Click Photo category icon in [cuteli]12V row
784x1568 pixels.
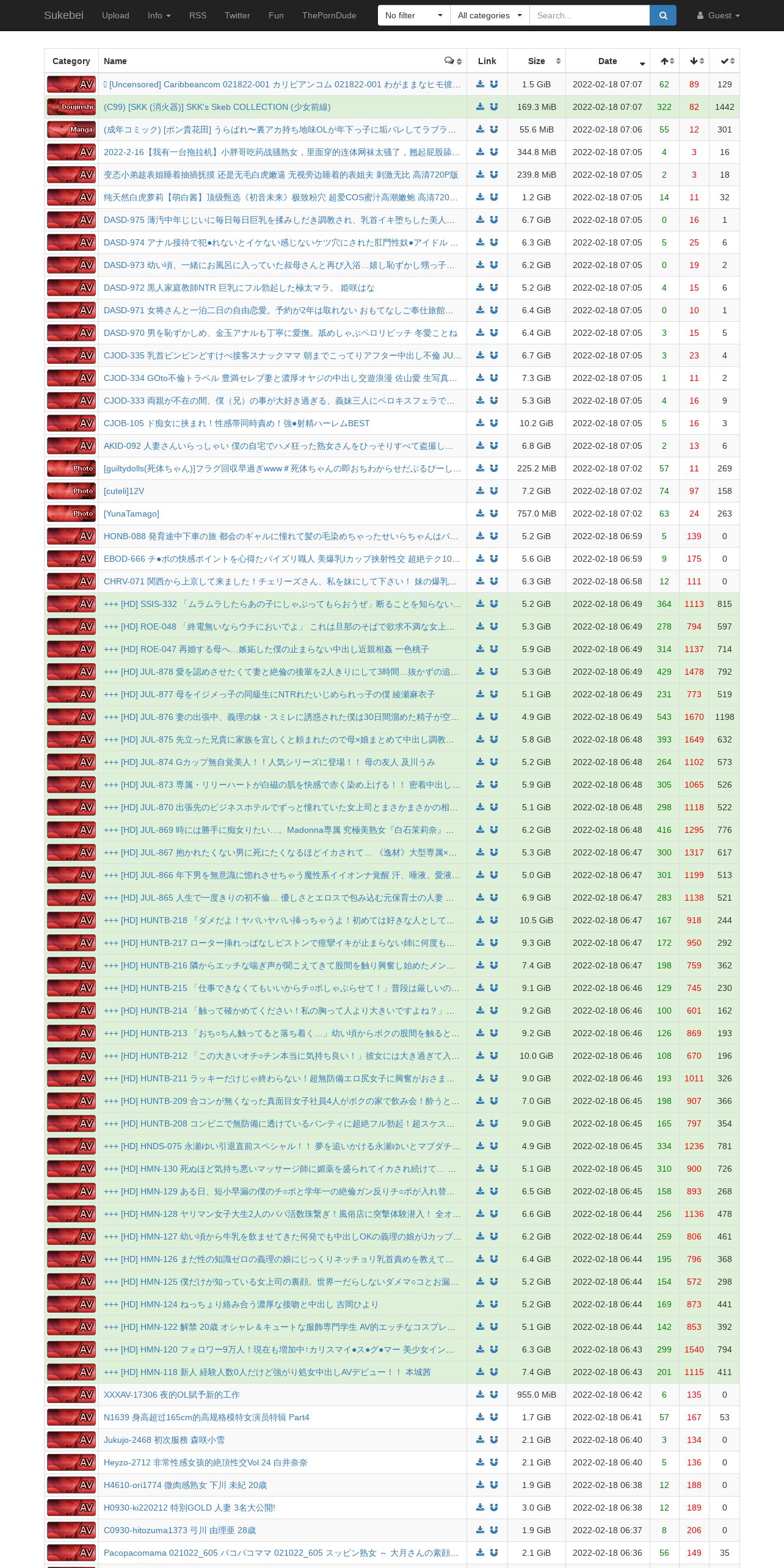pyautogui.click(x=71, y=491)
